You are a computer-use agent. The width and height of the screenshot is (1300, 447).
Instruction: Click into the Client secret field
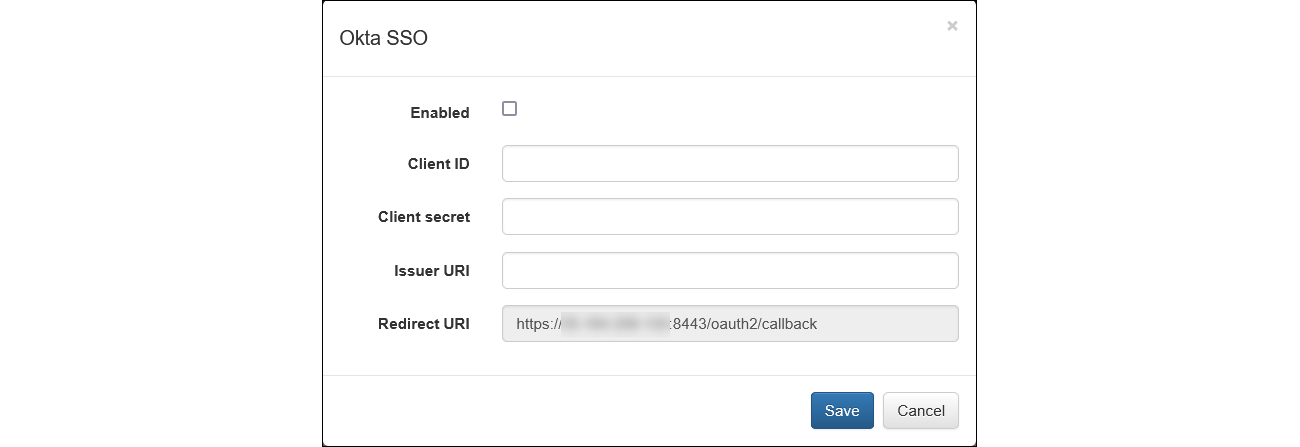coord(730,217)
